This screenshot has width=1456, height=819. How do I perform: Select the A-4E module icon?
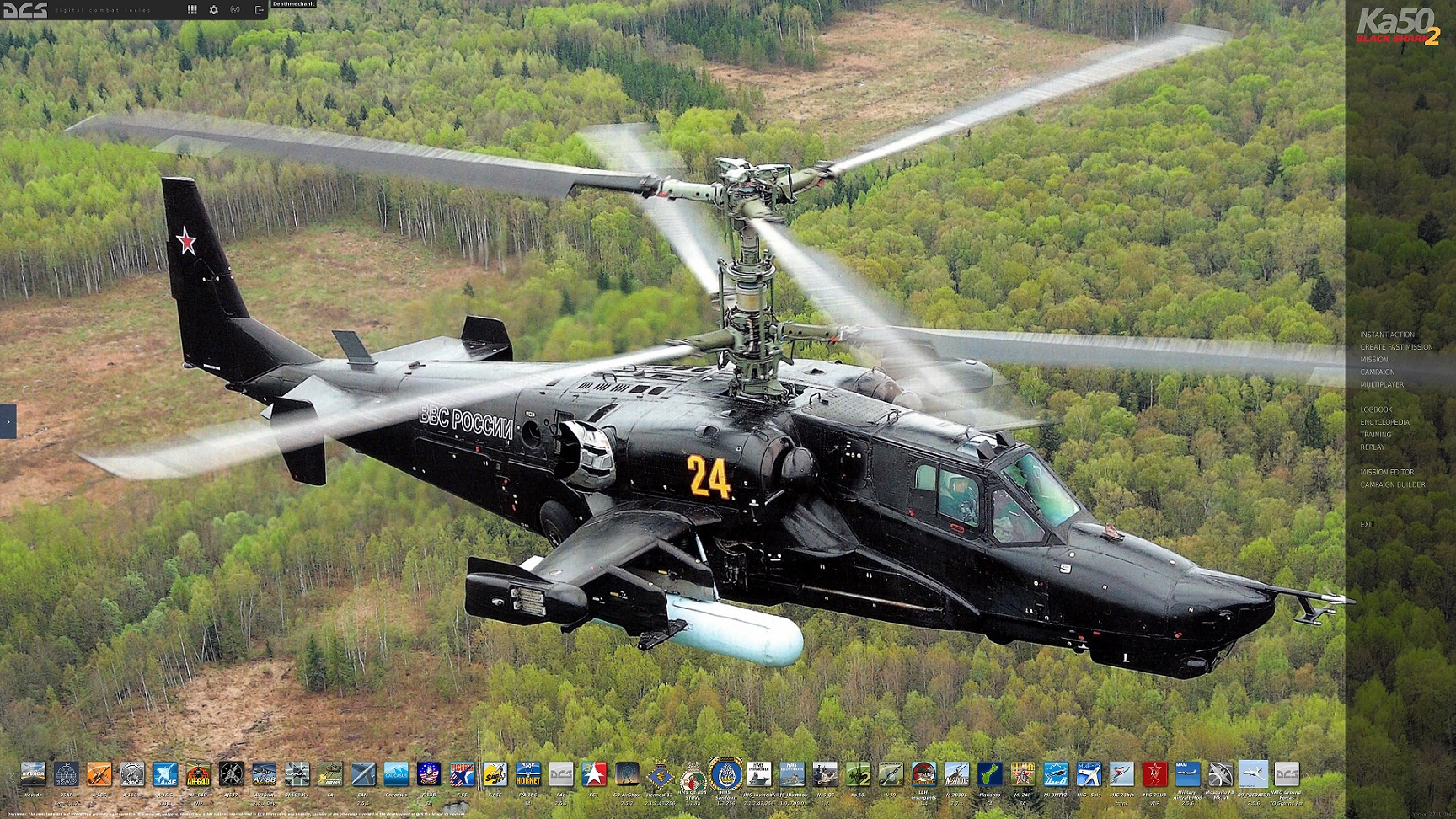coord(165,774)
